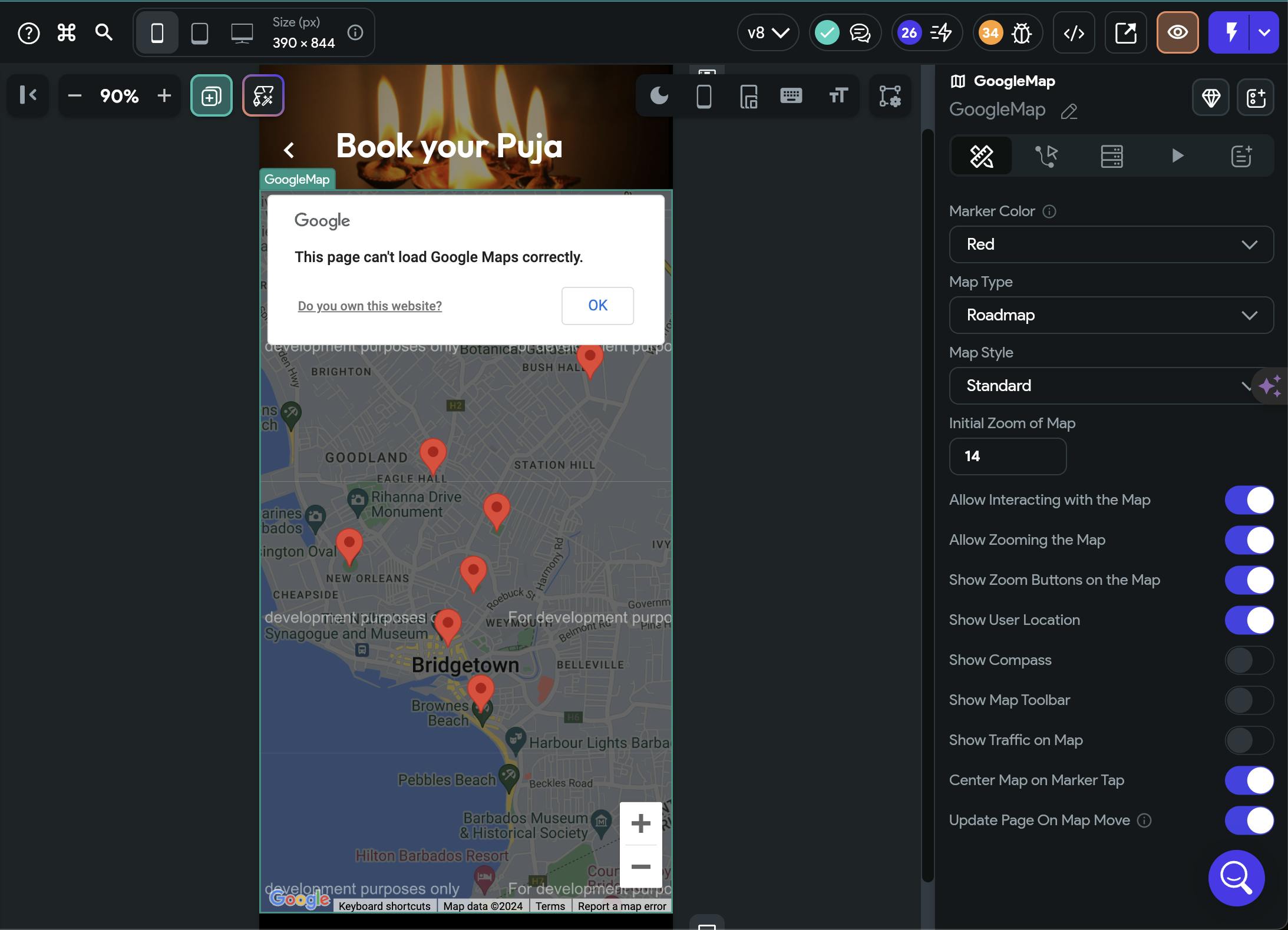
Task: Enable Show Traffic on Map toggle
Action: pyautogui.click(x=1249, y=740)
